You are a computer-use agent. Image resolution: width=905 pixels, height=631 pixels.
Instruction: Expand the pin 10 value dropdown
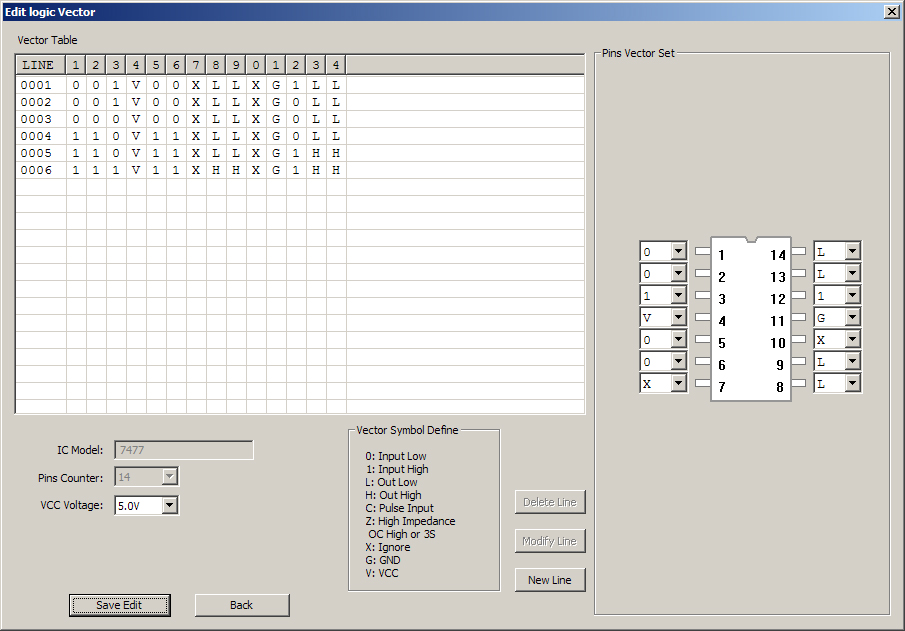point(852,339)
